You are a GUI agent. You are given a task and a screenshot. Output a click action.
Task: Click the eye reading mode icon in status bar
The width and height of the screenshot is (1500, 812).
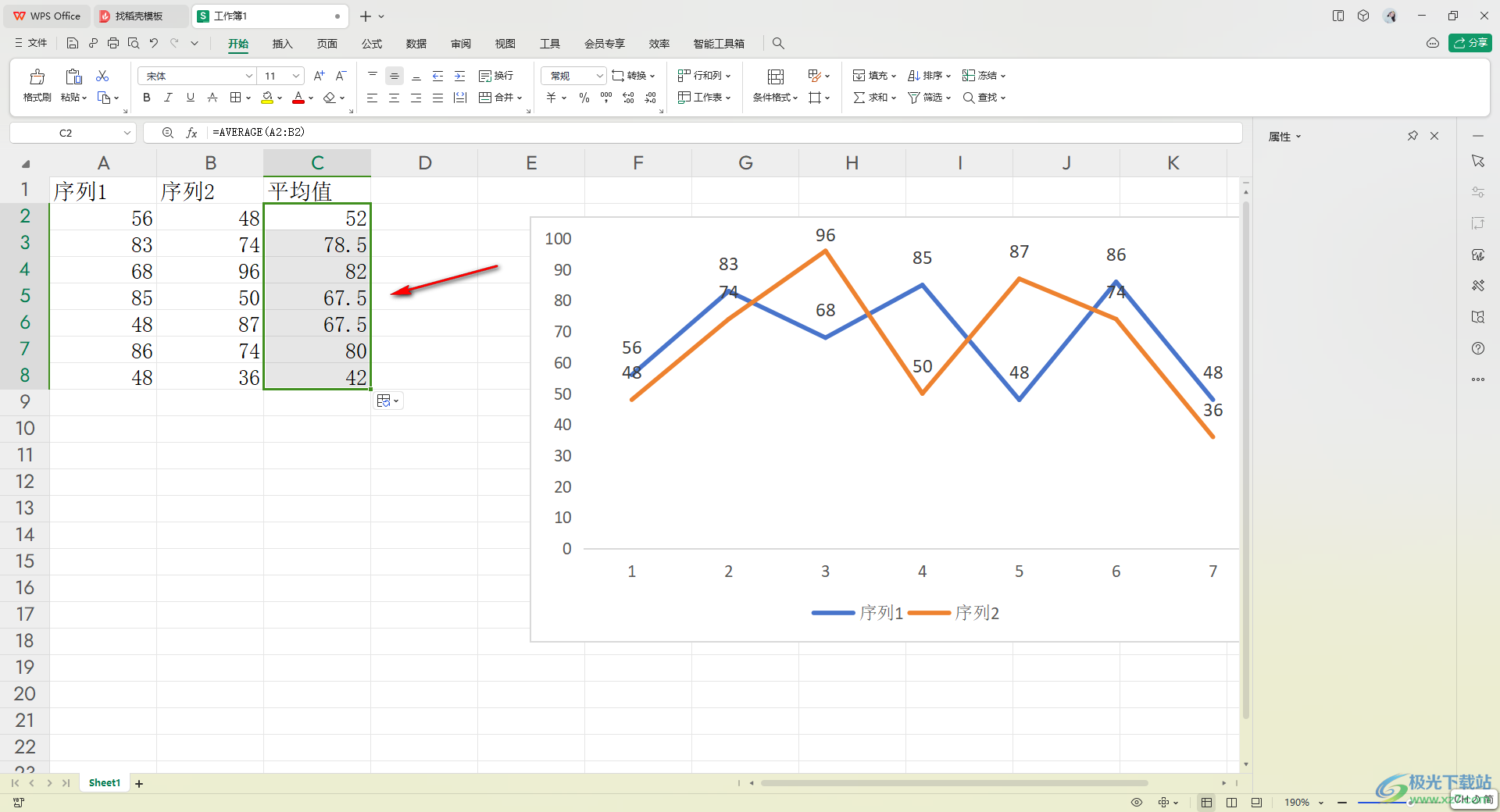pos(1137,802)
